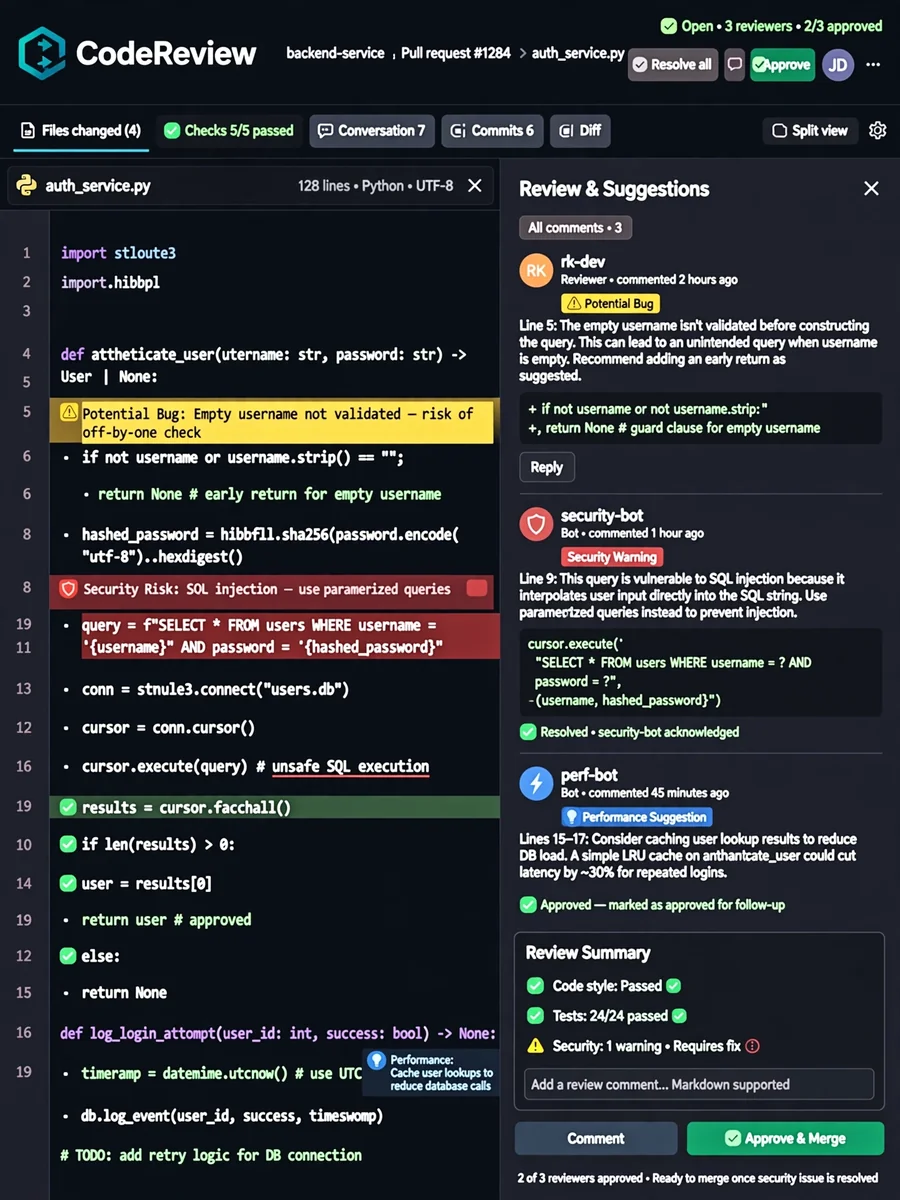Click the 'return user # approved' code line
900x1200 pixels.
click(166, 919)
